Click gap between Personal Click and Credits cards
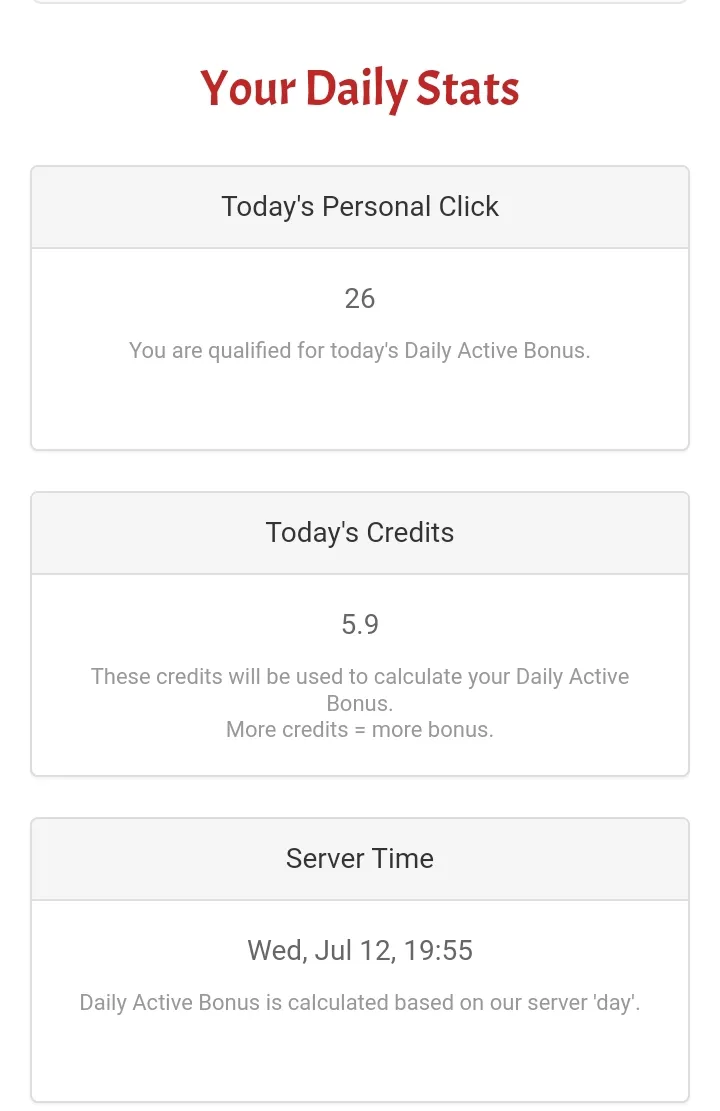 [359, 471]
